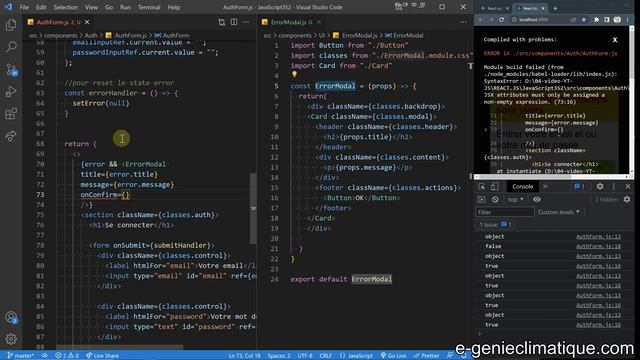Start server with Go Live

click(x=393, y=356)
